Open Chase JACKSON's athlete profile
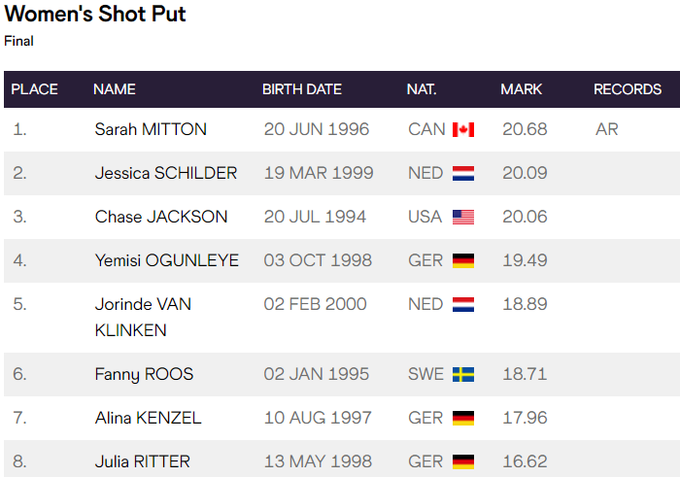680x477 pixels. click(x=161, y=216)
